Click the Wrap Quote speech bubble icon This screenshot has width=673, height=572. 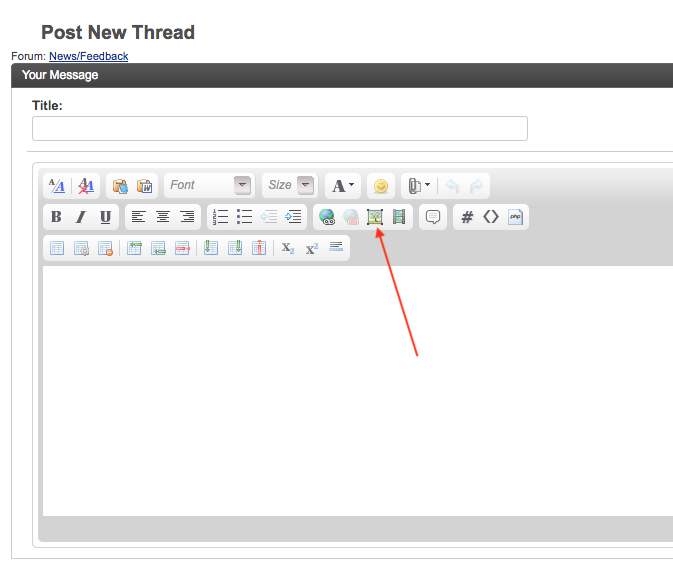click(433, 217)
